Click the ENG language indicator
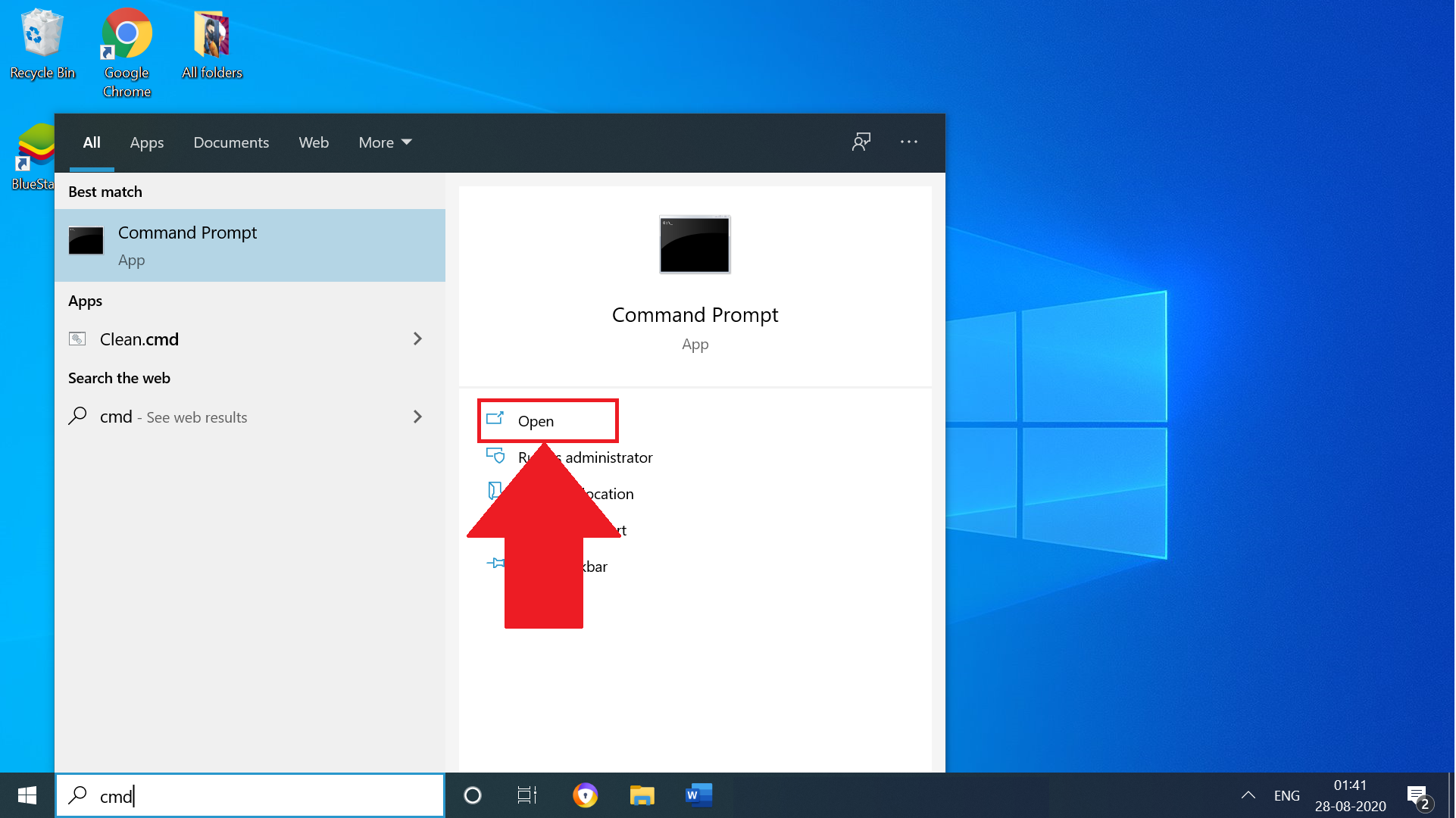Screen dimensions: 1456x818 click(x=1286, y=795)
